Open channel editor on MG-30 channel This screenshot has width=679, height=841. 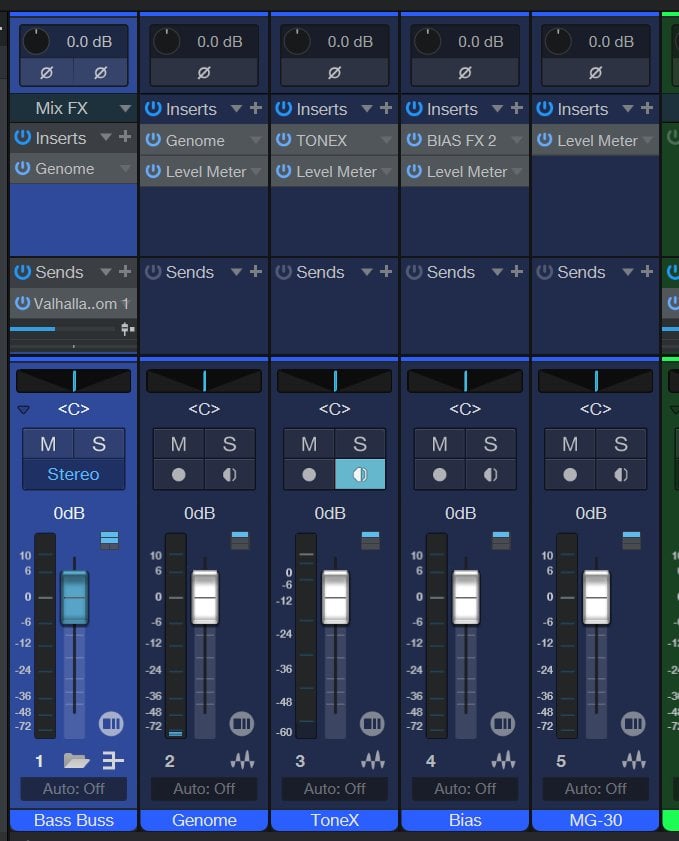[x=633, y=724]
